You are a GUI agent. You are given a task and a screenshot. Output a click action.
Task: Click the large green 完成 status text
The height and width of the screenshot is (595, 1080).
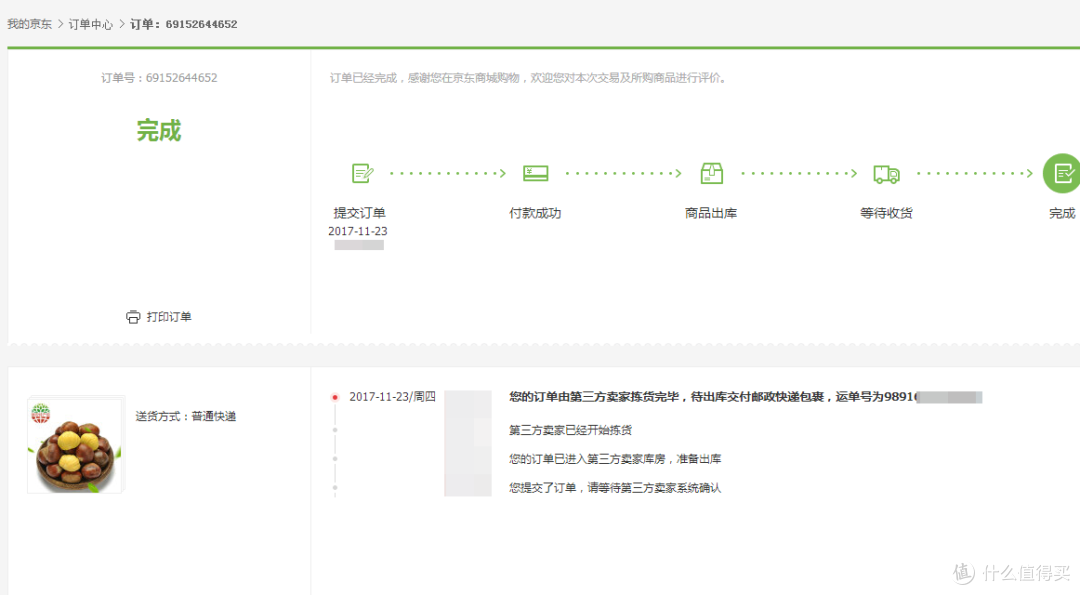pos(158,130)
